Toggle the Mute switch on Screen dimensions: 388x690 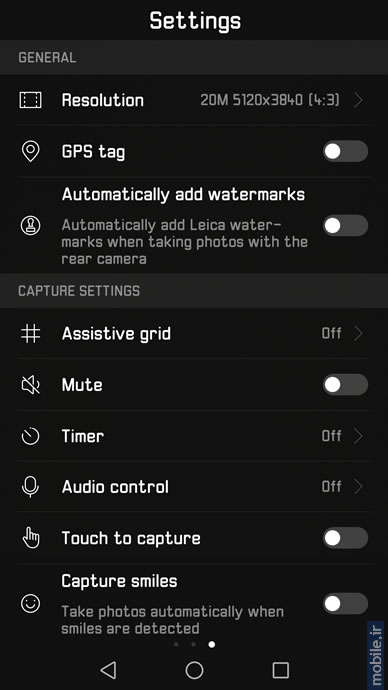345,385
